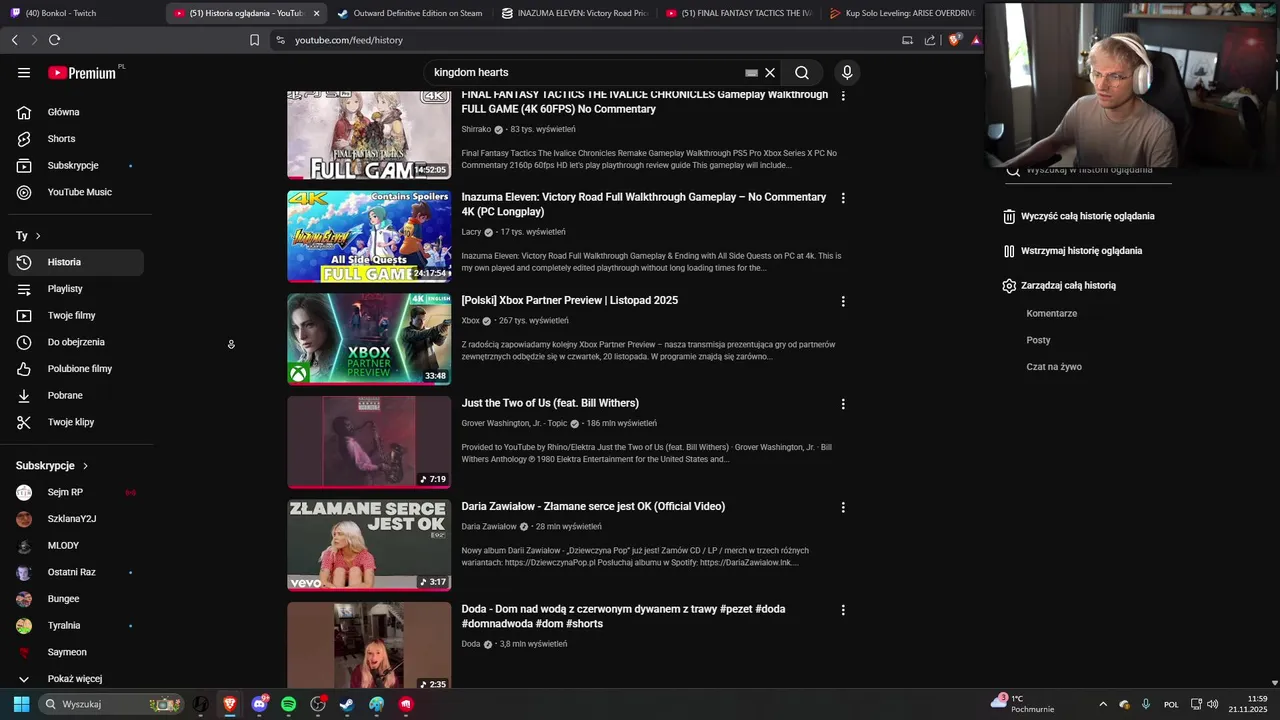This screenshot has height=720, width=1280.
Task: Open Polubione filmy in the sidebar
Action: [76, 369]
